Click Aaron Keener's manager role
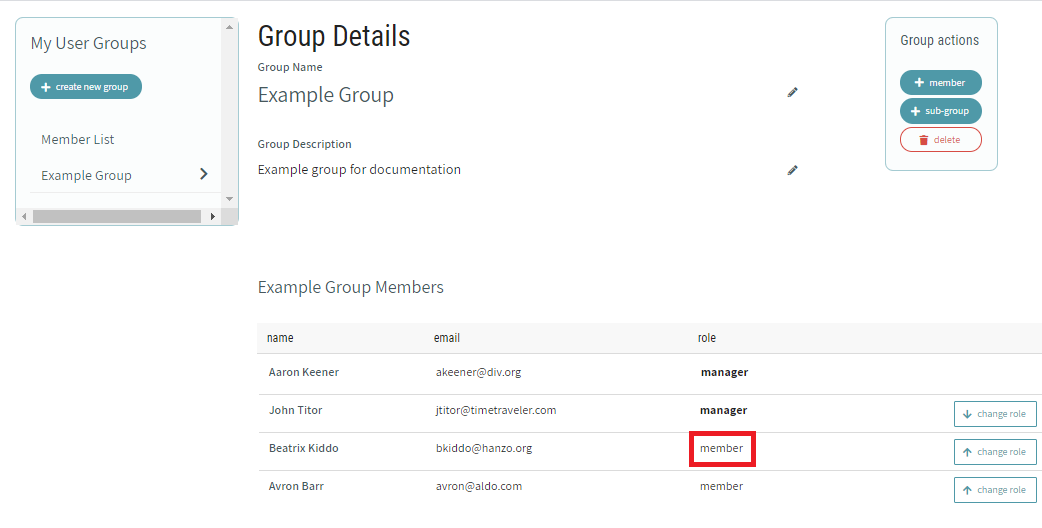The width and height of the screenshot is (1042, 528). (x=724, y=373)
